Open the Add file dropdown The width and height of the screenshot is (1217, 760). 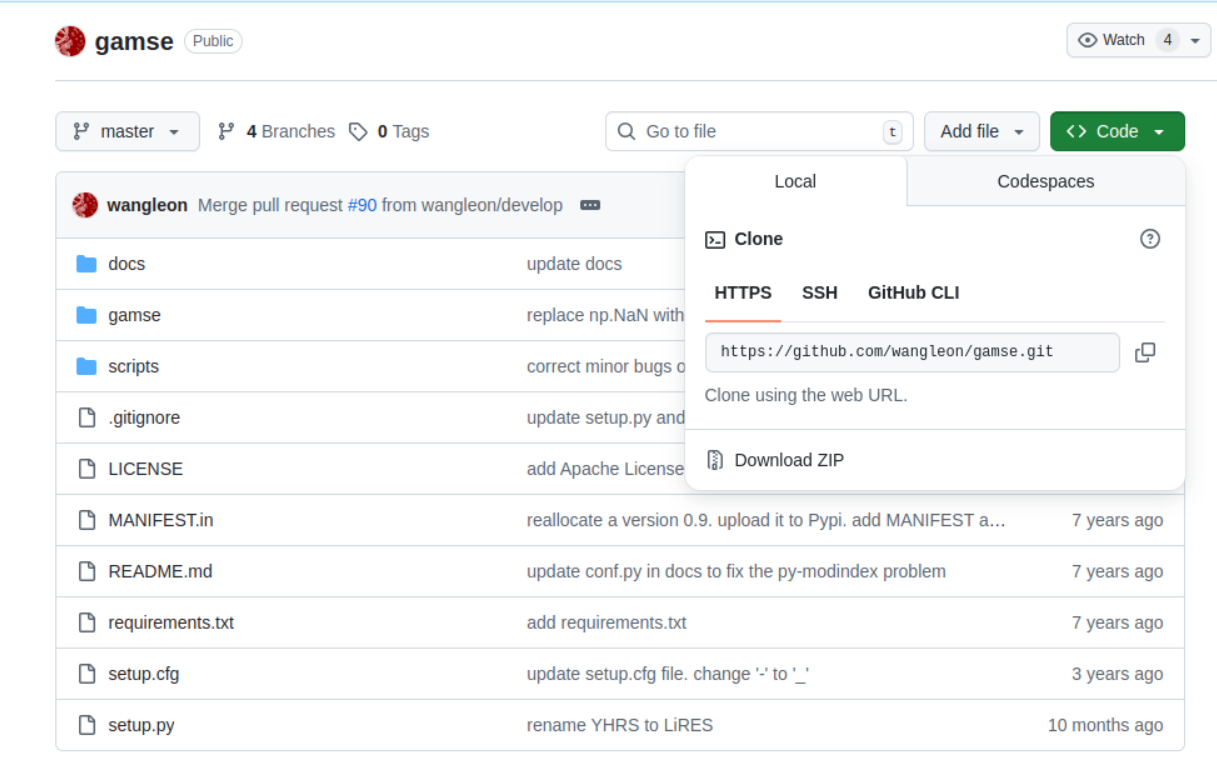(982, 131)
